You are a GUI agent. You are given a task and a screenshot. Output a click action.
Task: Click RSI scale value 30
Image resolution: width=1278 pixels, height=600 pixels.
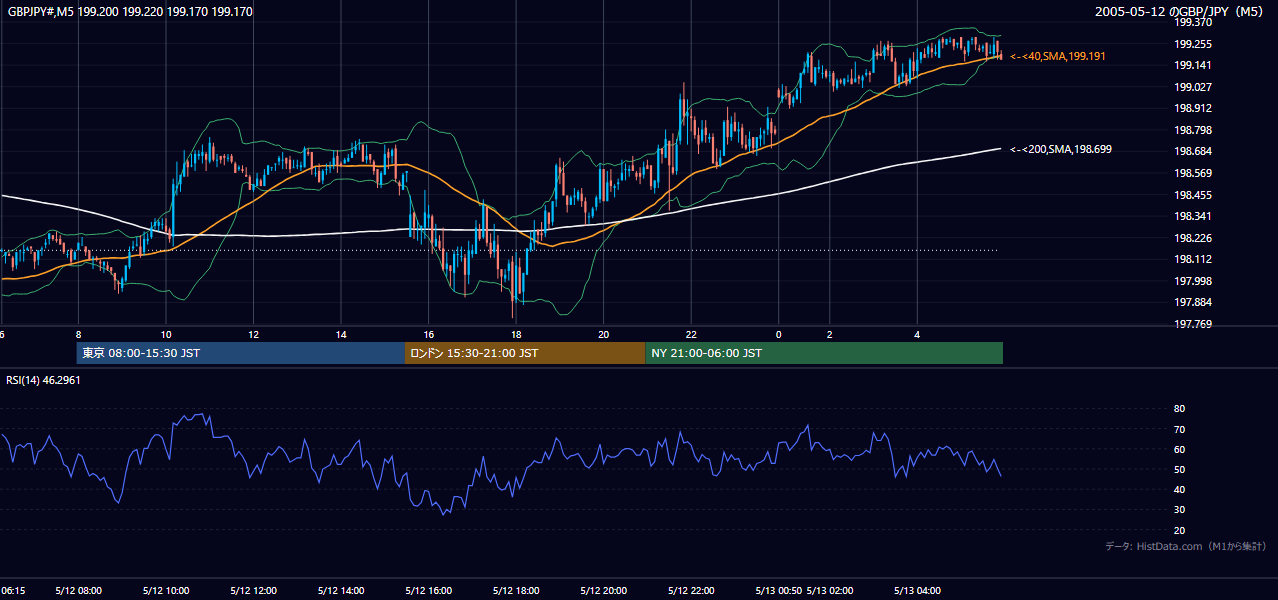pyautogui.click(x=1179, y=510)
